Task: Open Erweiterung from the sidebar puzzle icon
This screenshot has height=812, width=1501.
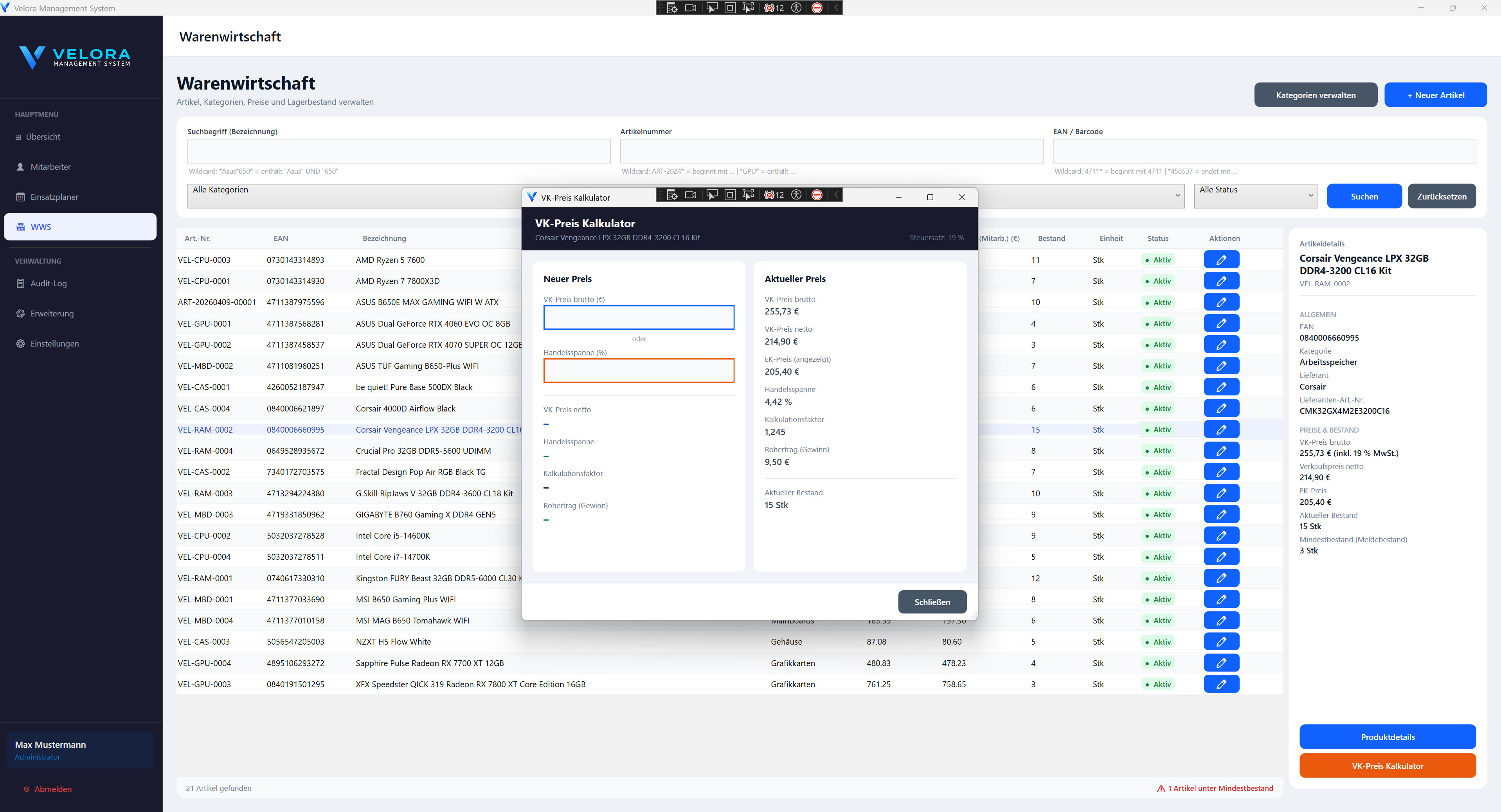Action: point(20,313)
